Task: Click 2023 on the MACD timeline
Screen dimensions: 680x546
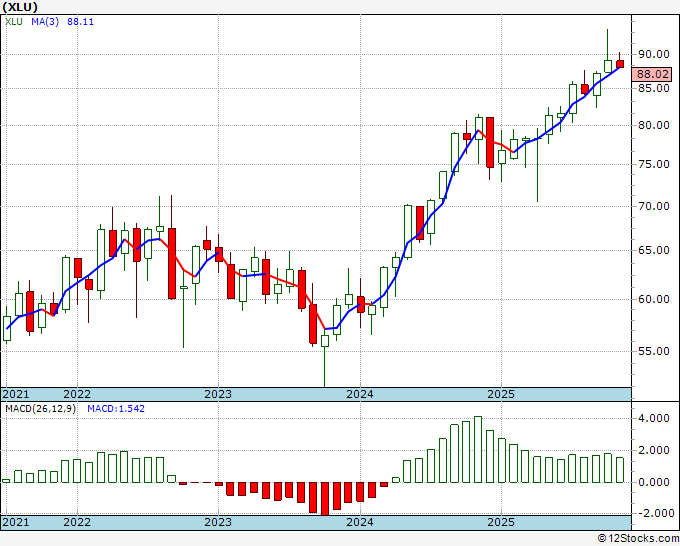Action: (218, 522)
